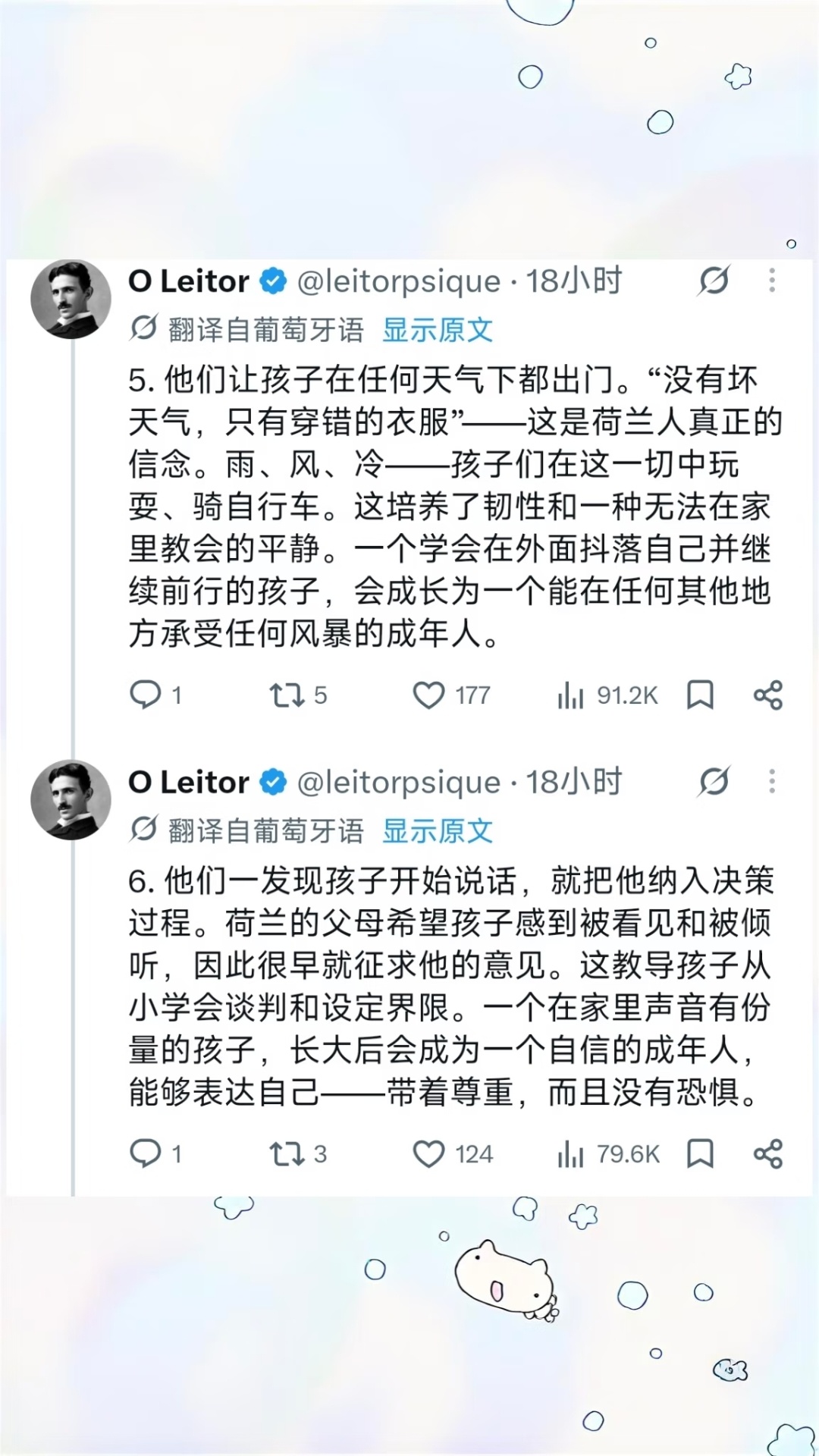Show original text of second tweet
This screenshot has width=819, height=1456.
point(438,831)
